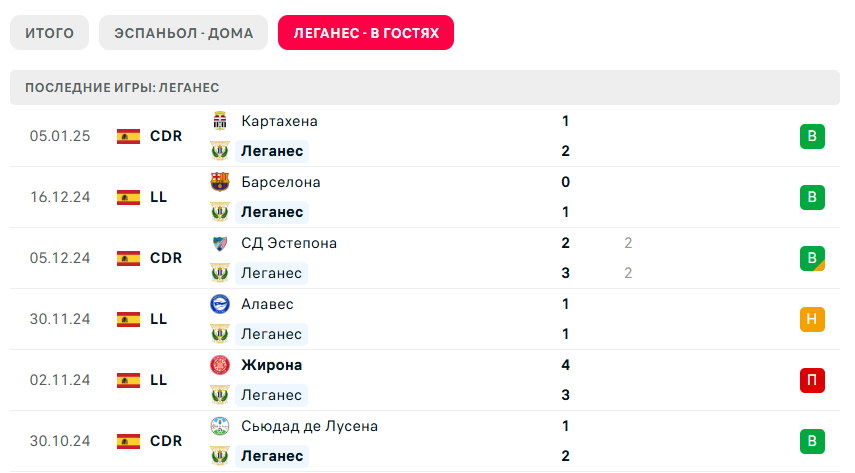
Task: Click the orange Н draw result badge
Action: (812, 320)
